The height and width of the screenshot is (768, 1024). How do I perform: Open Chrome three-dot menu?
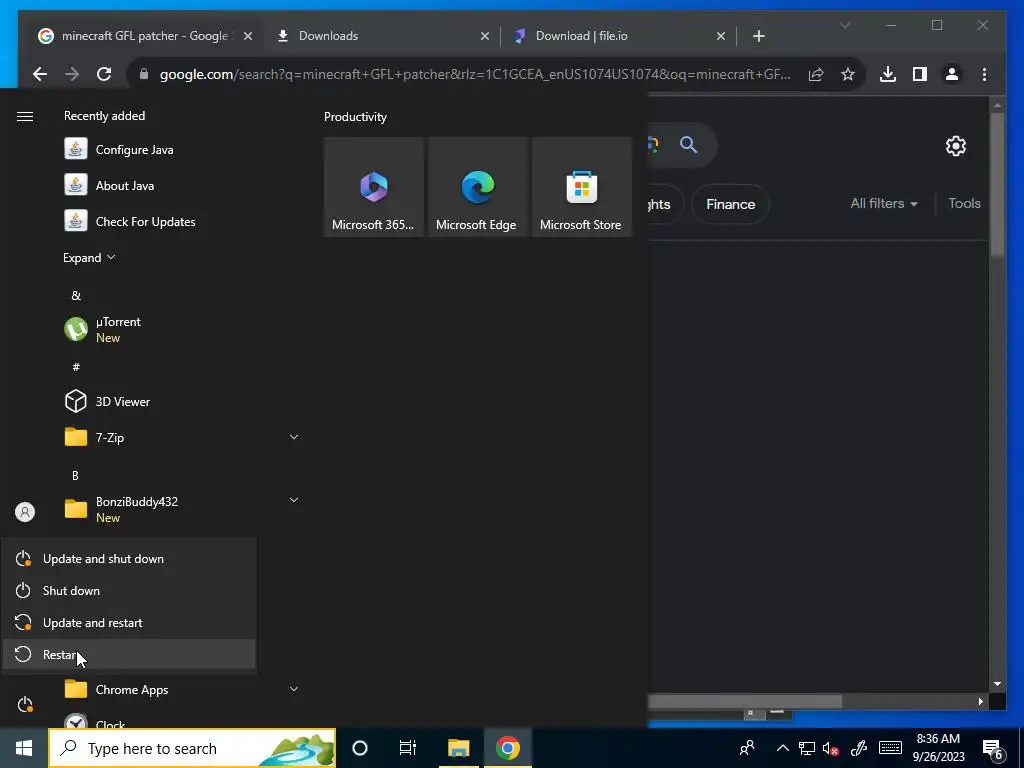[984, 74]
